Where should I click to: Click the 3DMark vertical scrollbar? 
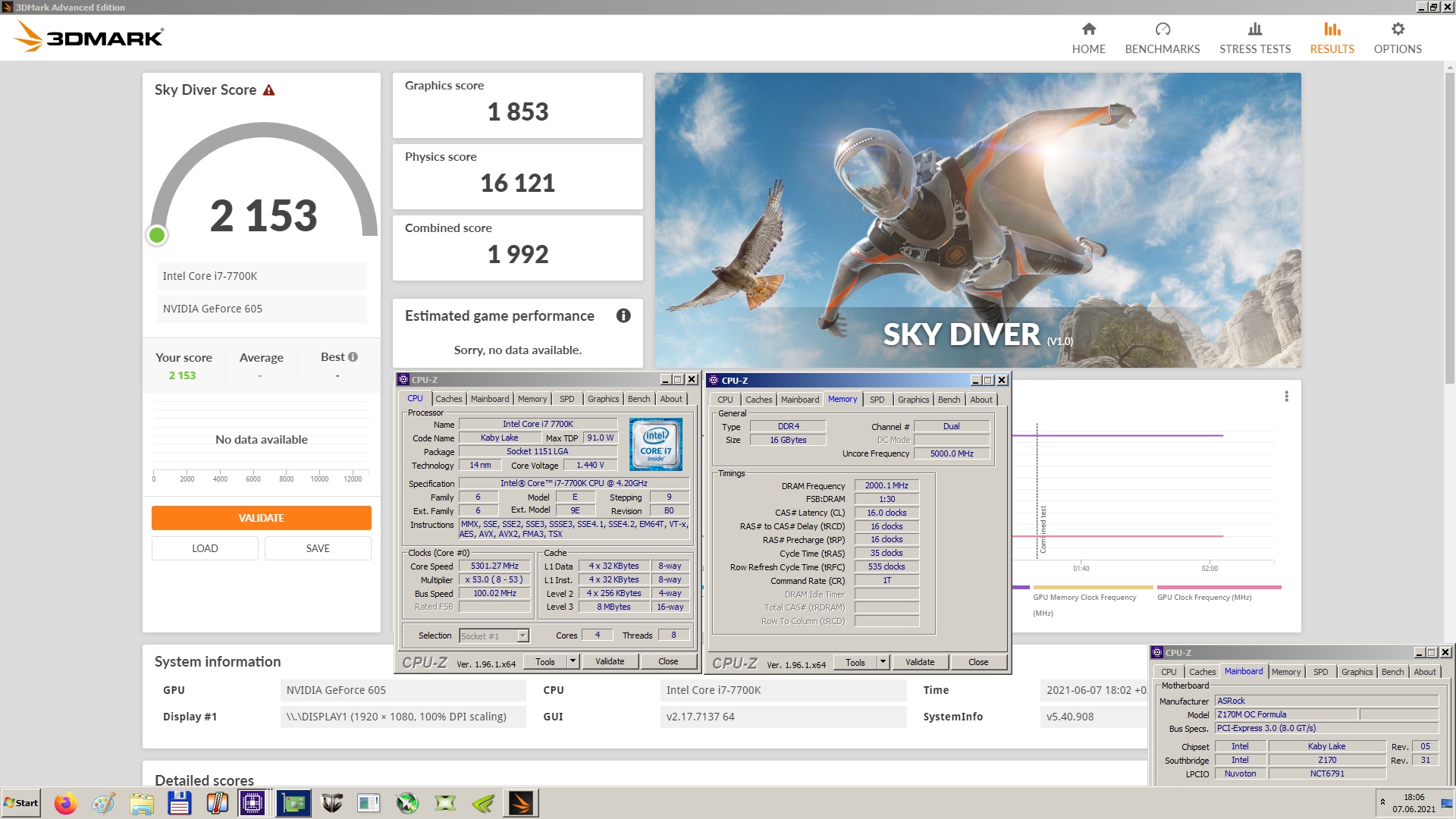[x=1450, y=227]
